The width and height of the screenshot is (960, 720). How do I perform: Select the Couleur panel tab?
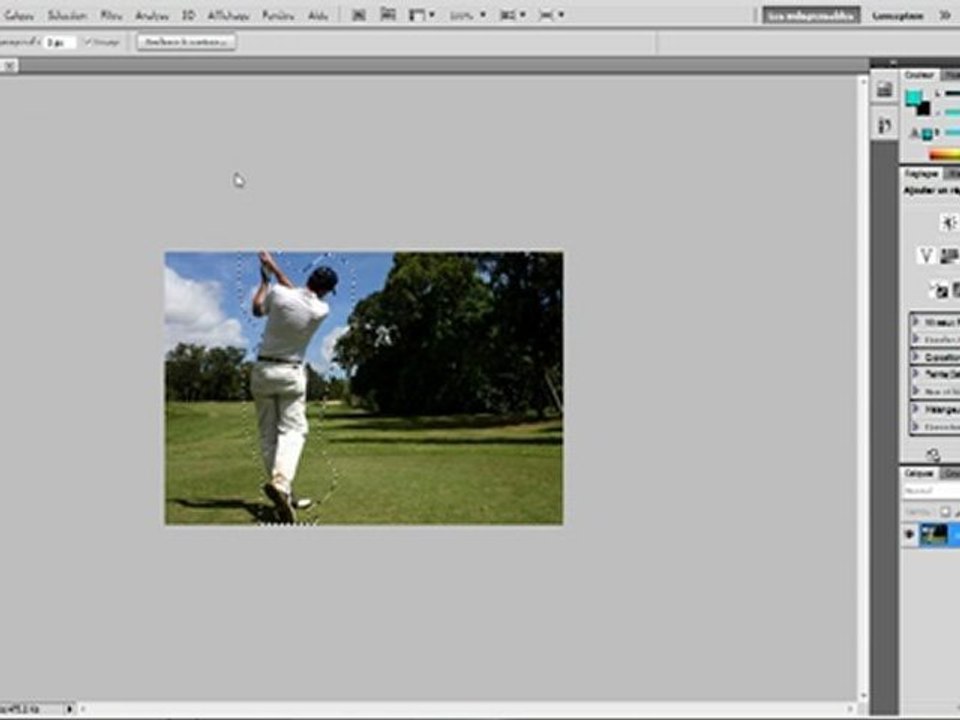point(918,75)
